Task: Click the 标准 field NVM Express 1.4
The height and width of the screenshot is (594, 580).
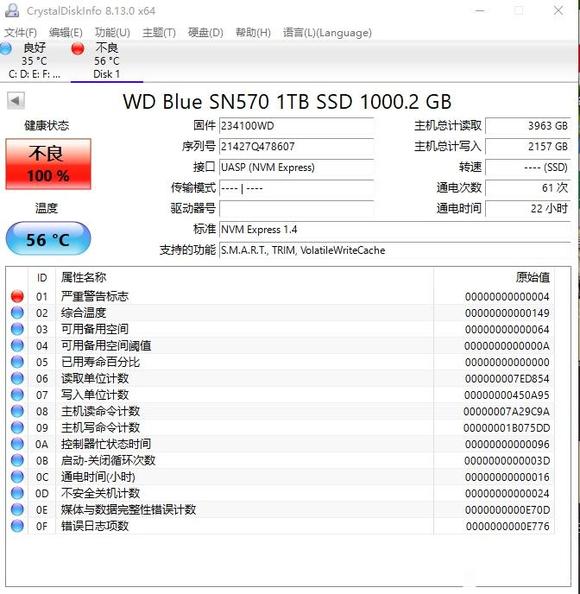Action: 395,230
